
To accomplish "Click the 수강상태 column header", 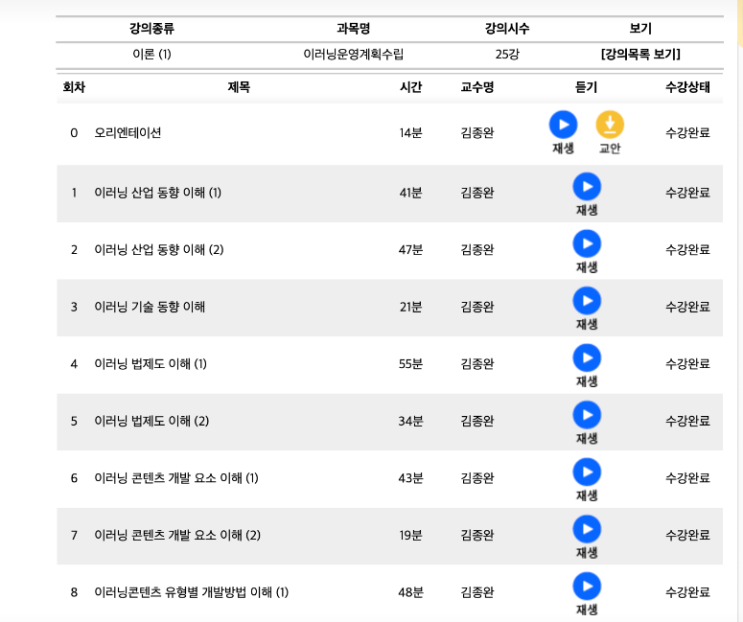I will pyautogui.click(x=687, y=88).
